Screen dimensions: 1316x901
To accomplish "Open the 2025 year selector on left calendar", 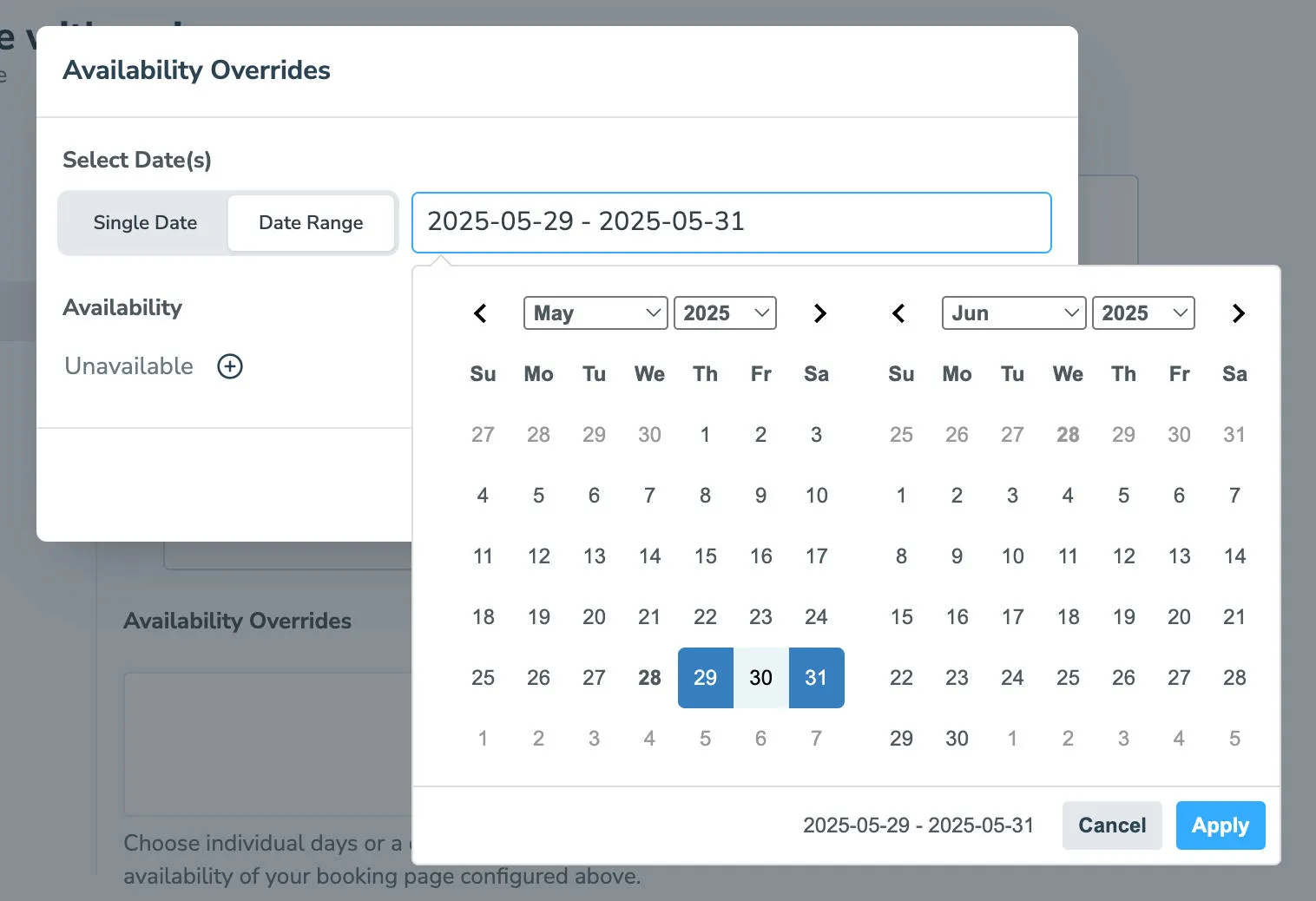I will pos(725,313).
